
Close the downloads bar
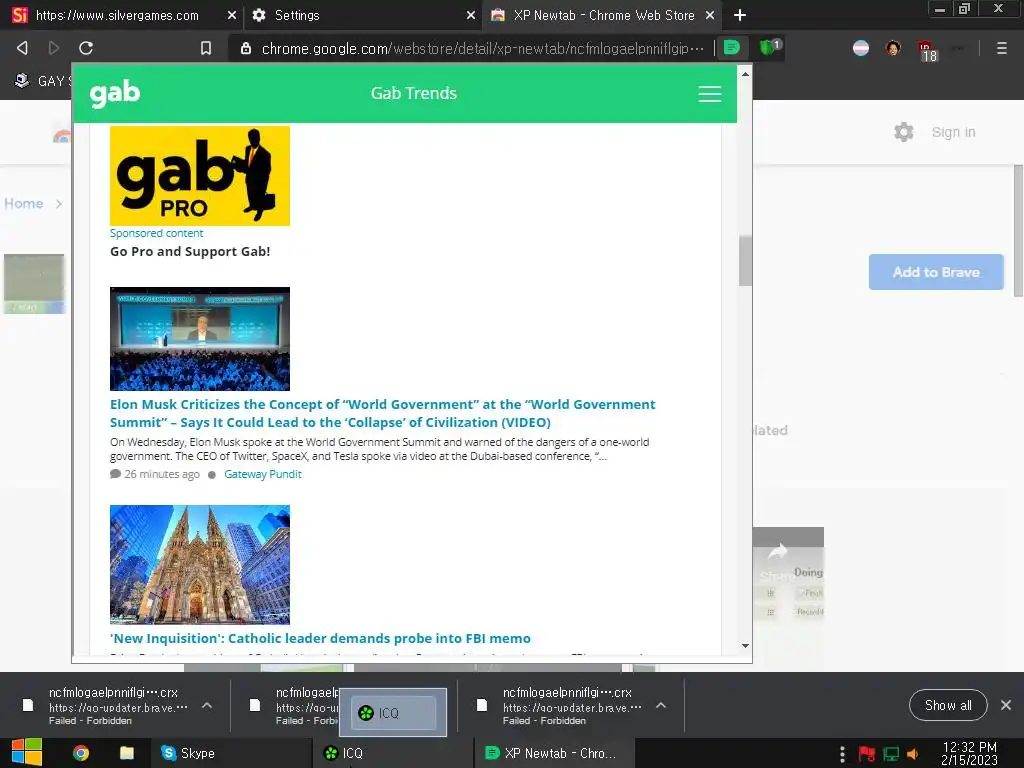(x=1006, y=705)
